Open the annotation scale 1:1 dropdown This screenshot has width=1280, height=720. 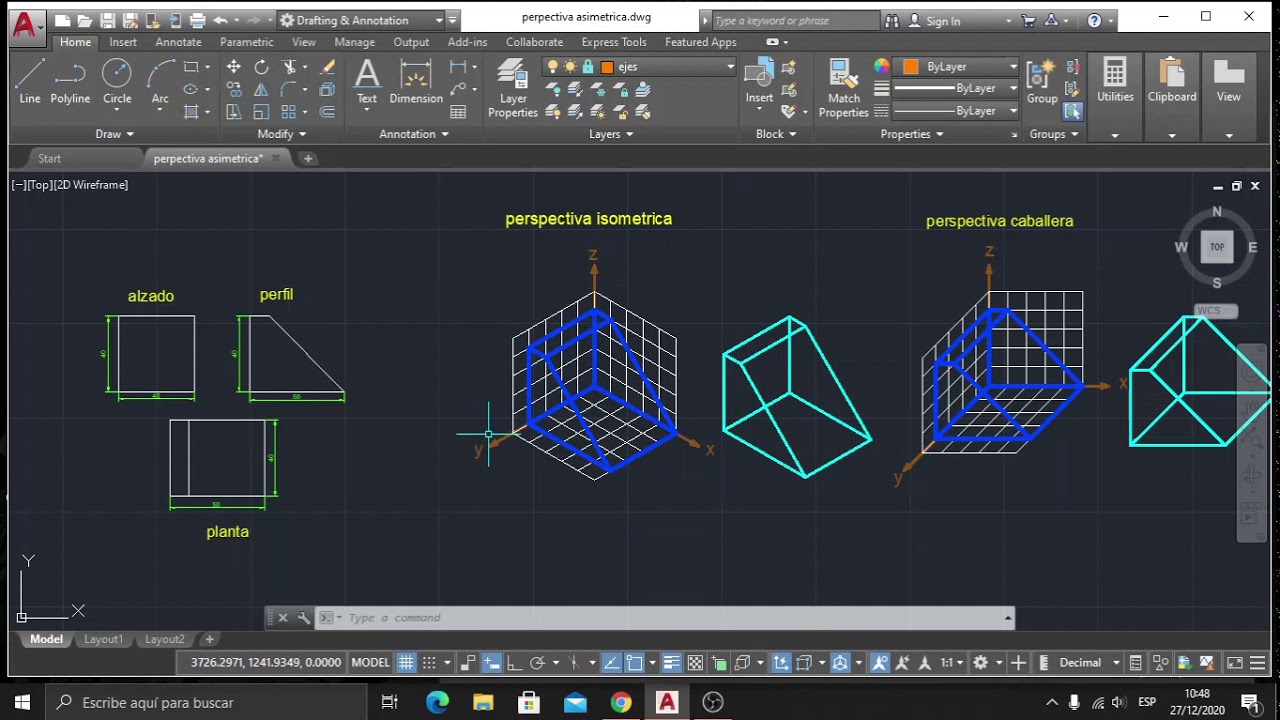[x=951, y=662]
